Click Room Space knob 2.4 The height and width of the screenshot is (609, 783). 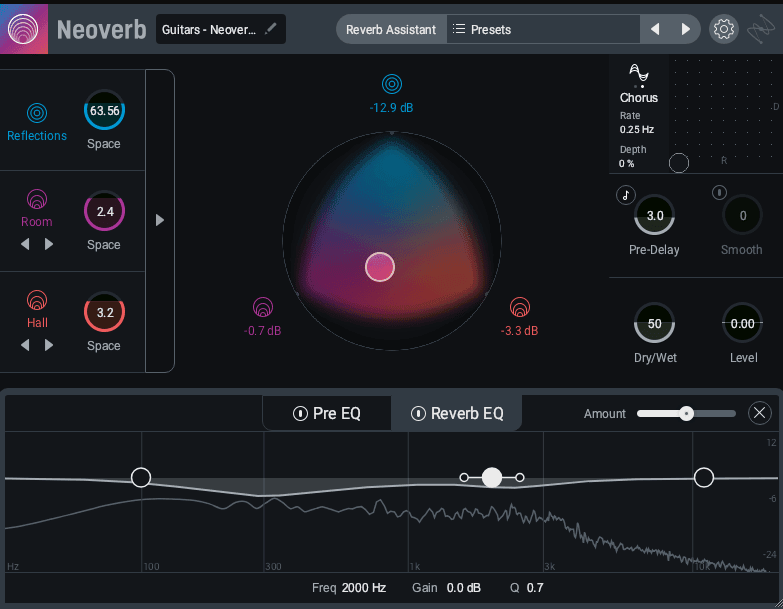click(x=104, y=211)
